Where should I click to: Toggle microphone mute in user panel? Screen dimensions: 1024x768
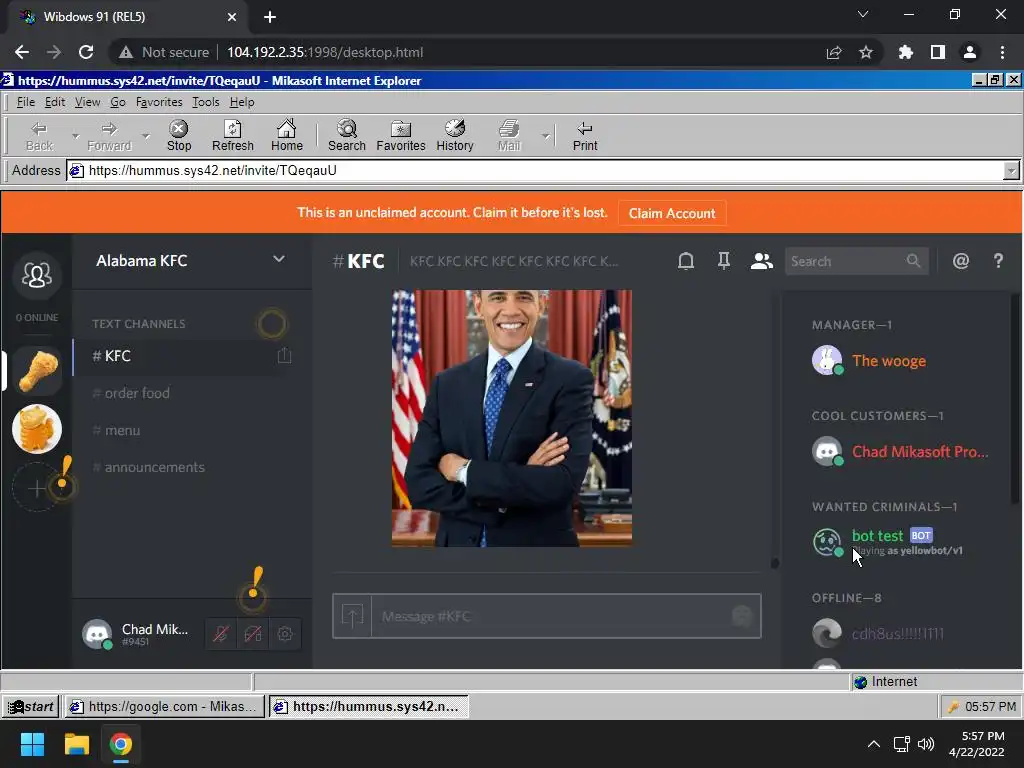(x=221, y=633)
